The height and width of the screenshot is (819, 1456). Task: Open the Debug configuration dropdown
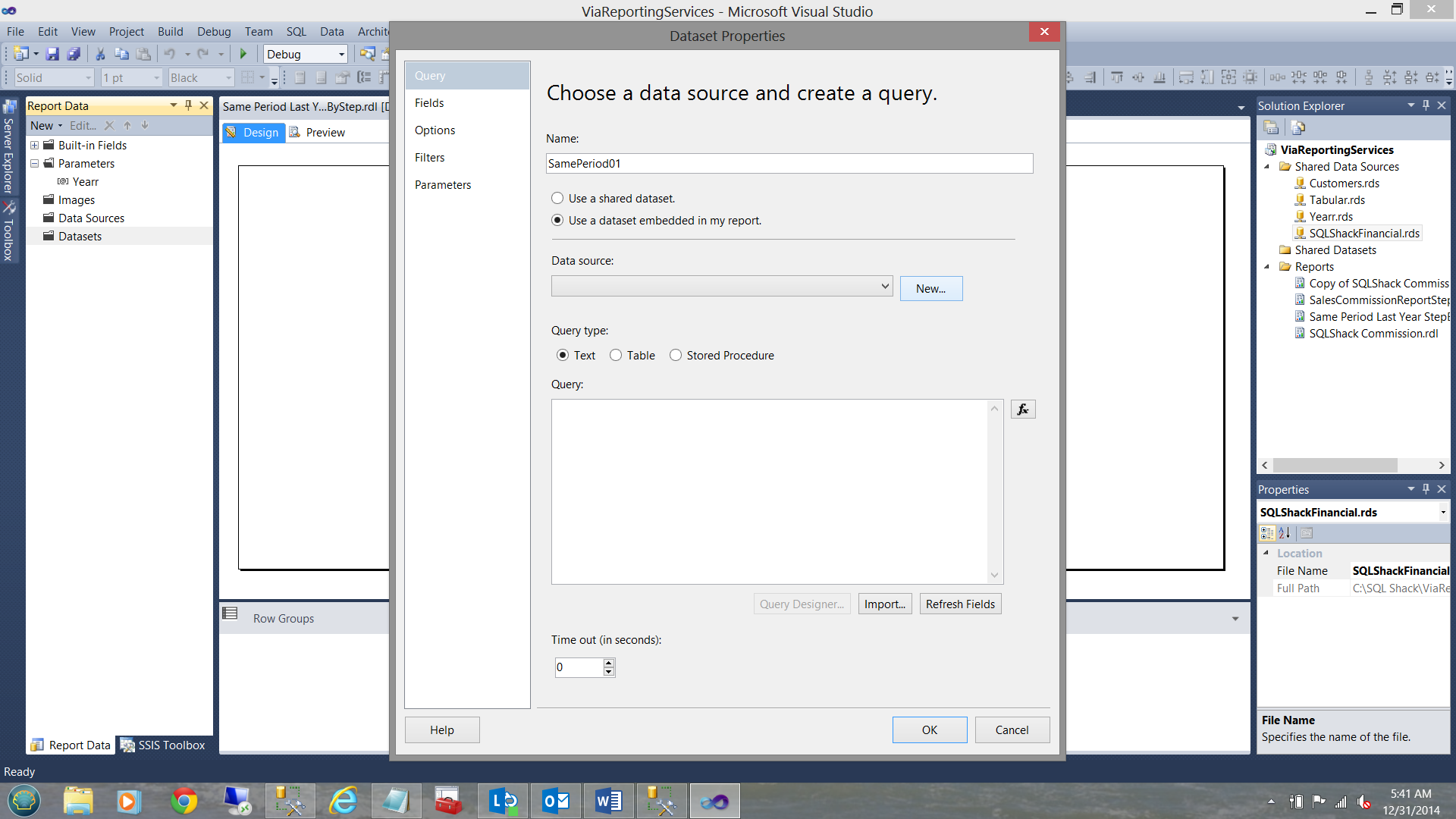(x=341, y=54)
